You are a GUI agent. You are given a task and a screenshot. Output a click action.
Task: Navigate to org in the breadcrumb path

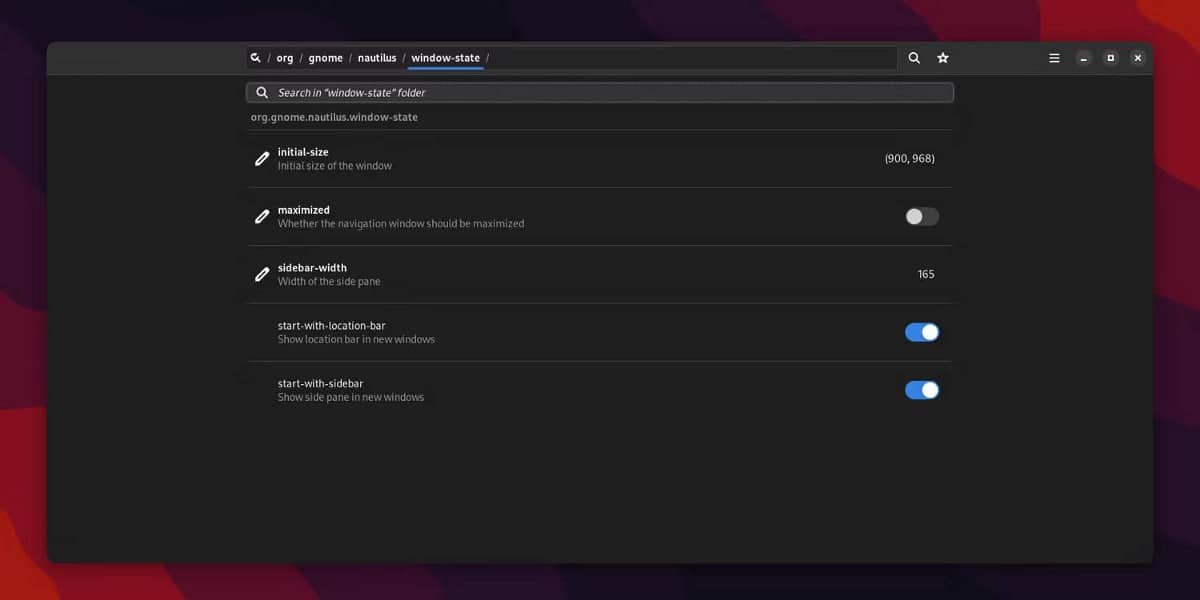click(x=284, y=57)
